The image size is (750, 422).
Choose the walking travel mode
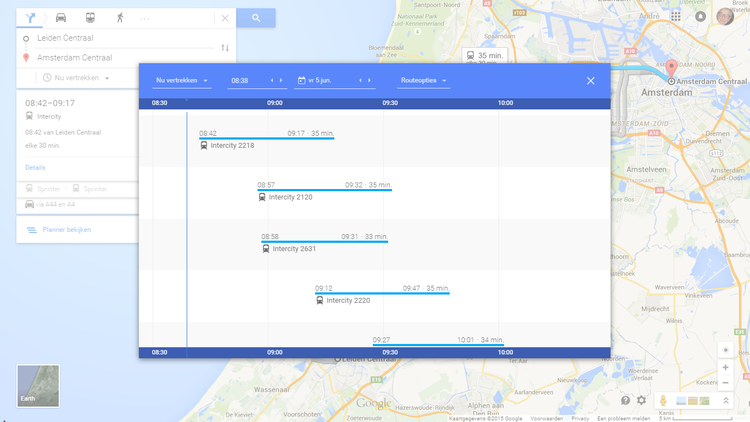120,18
